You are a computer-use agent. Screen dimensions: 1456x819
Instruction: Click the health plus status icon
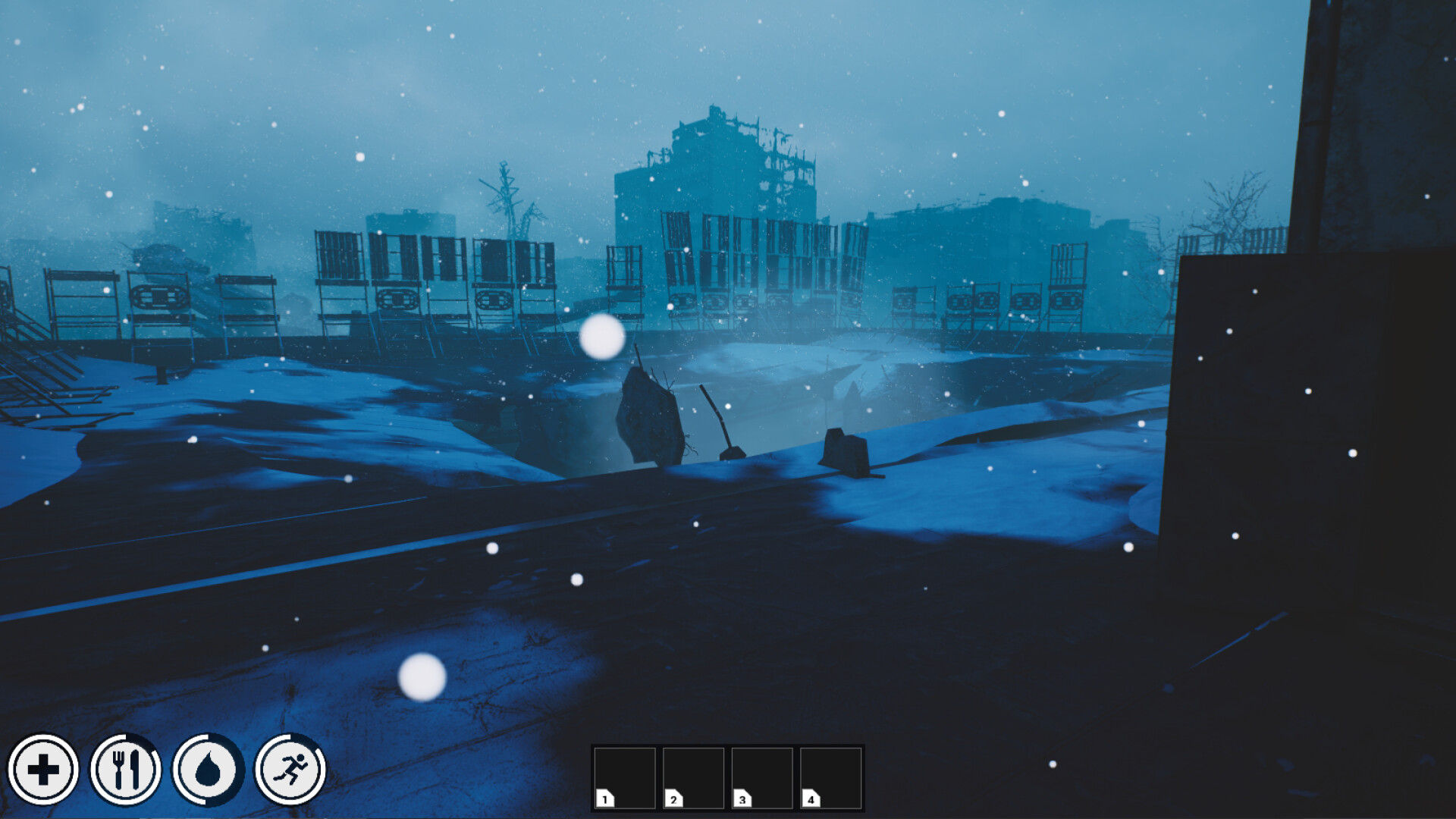[x=43, y=770]
